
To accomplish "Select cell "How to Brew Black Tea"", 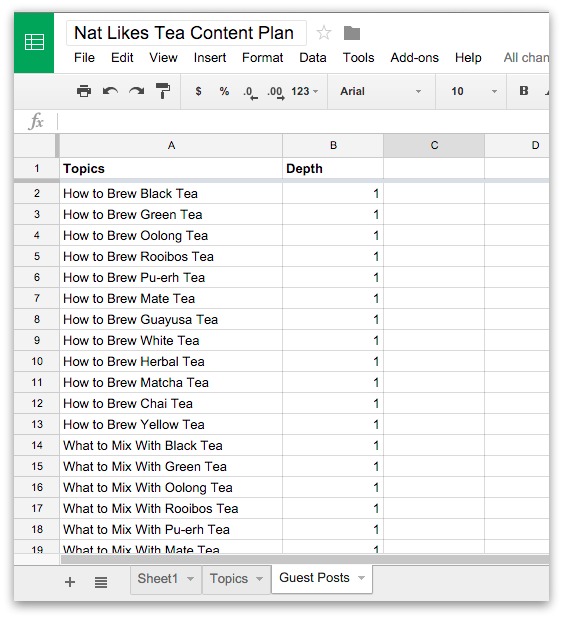I will point(171,193).
